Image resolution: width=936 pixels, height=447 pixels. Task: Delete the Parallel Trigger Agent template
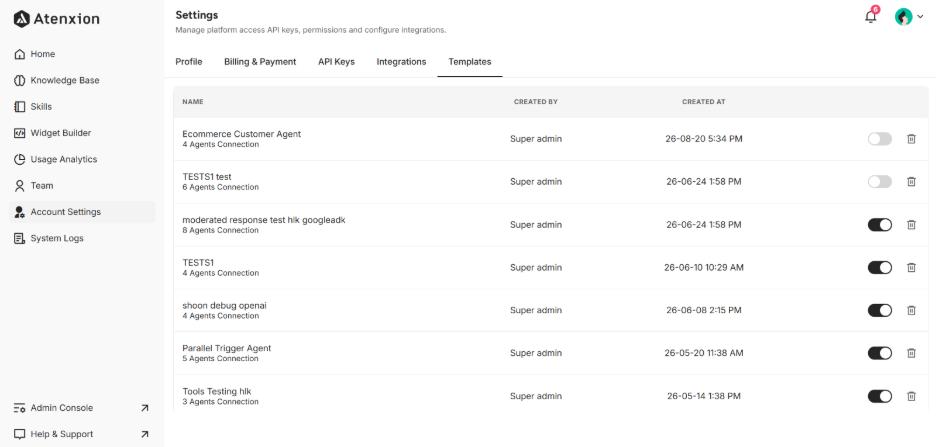point(911,353)
